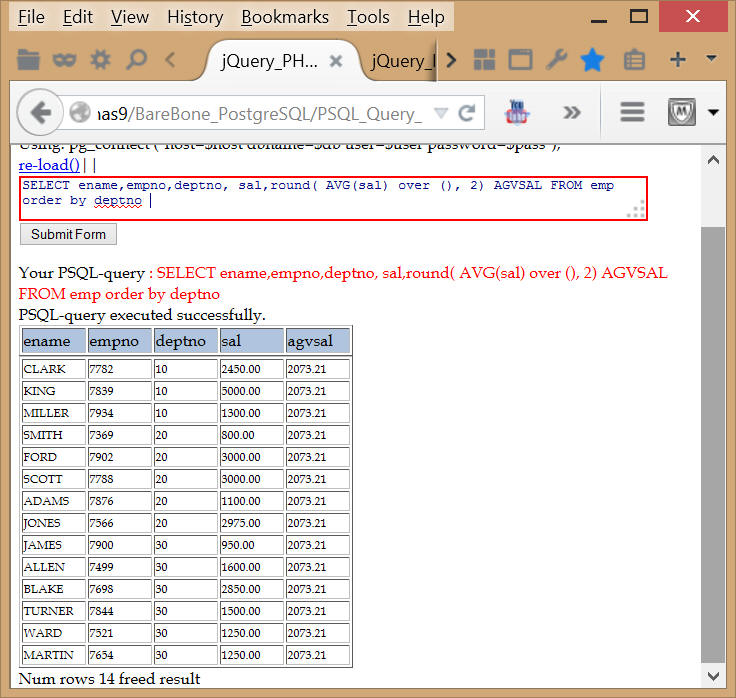Screen dimensions: 736x698
Task: Click the SCOTT name cell
Action: (54, 479)
